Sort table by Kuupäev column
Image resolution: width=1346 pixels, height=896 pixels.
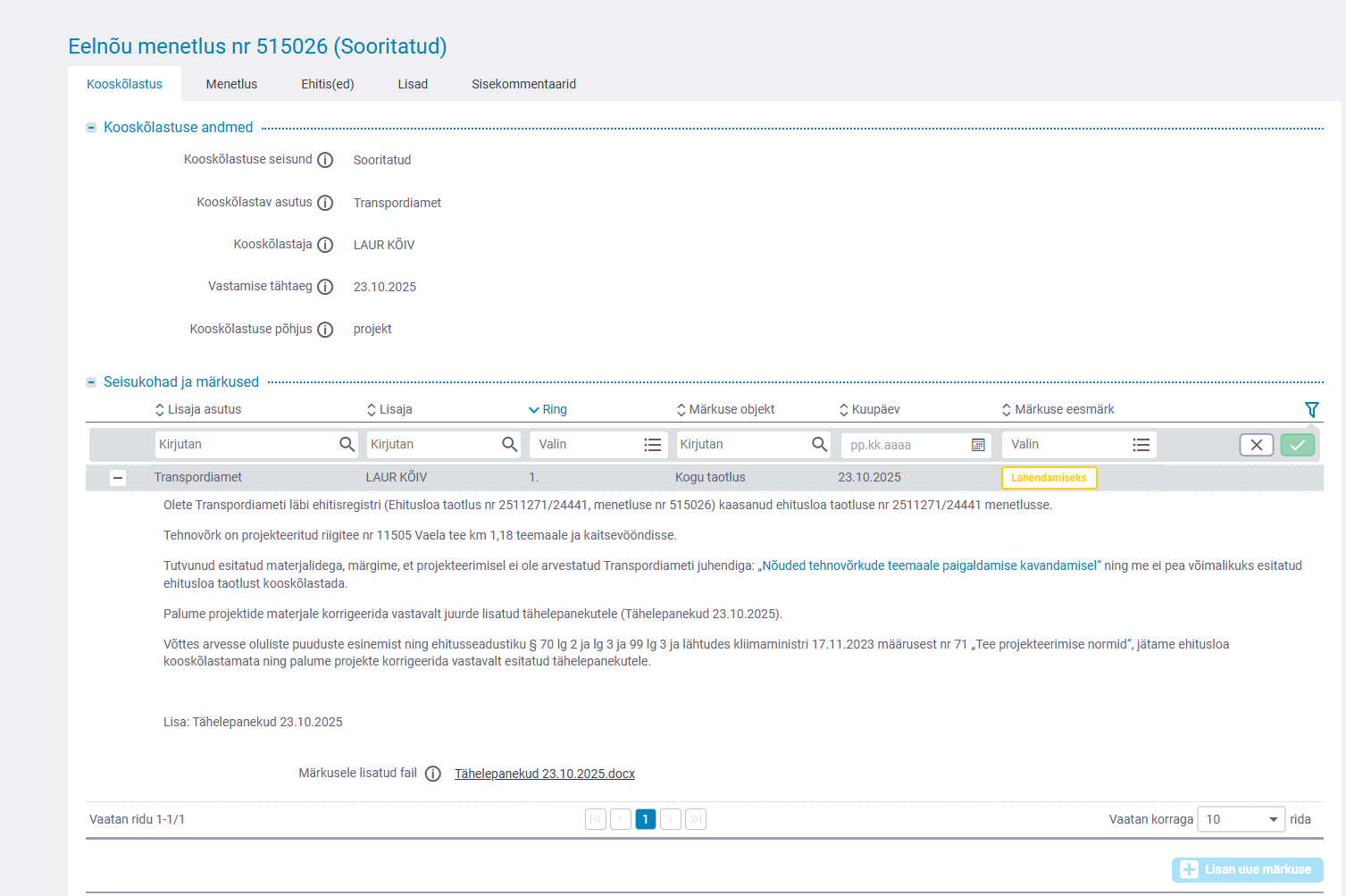point(874,409)
